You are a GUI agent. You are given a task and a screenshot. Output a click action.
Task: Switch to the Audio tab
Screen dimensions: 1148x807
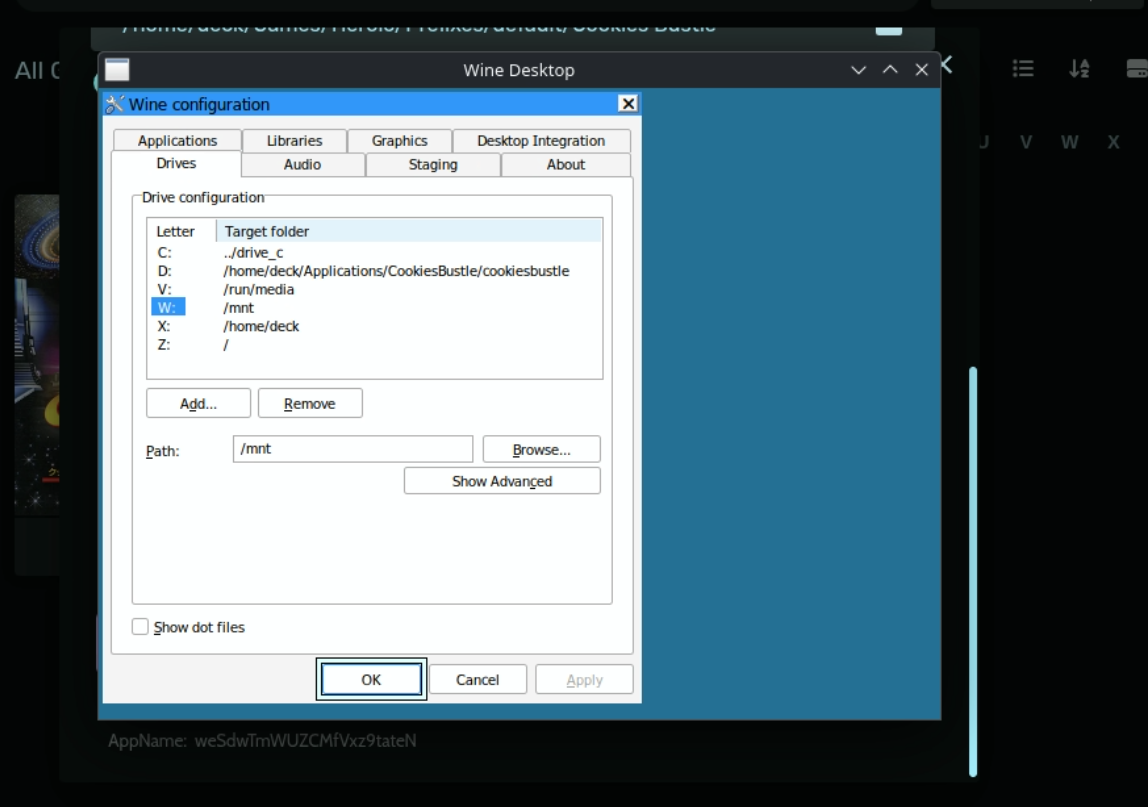click(302, 165)
